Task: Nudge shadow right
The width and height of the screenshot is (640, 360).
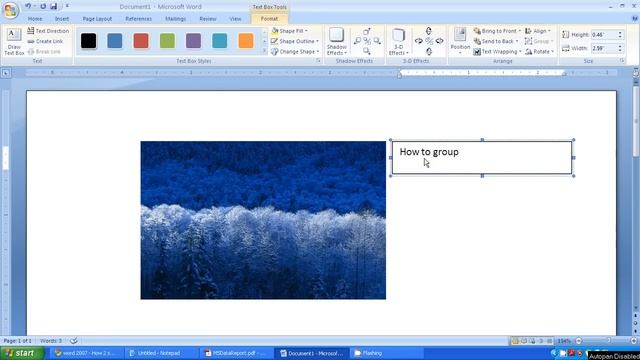Action: 377,41
